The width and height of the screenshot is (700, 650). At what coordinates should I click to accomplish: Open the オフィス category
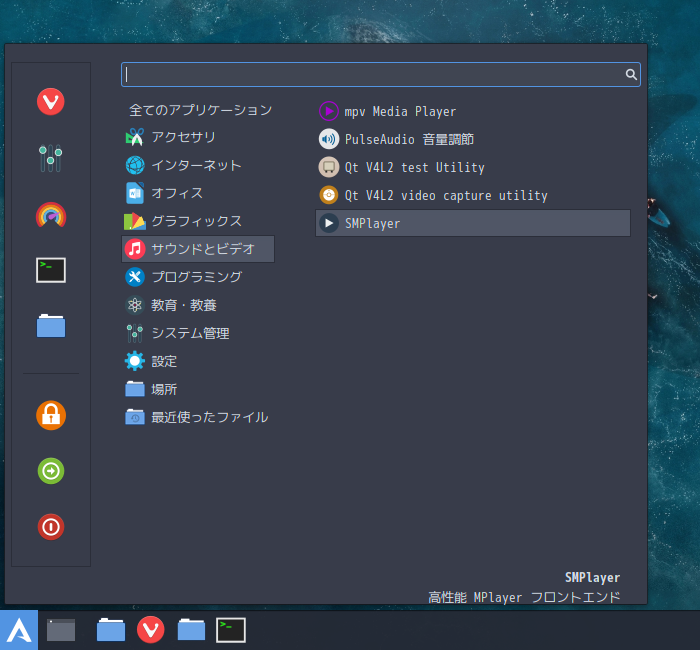point(198,193)
